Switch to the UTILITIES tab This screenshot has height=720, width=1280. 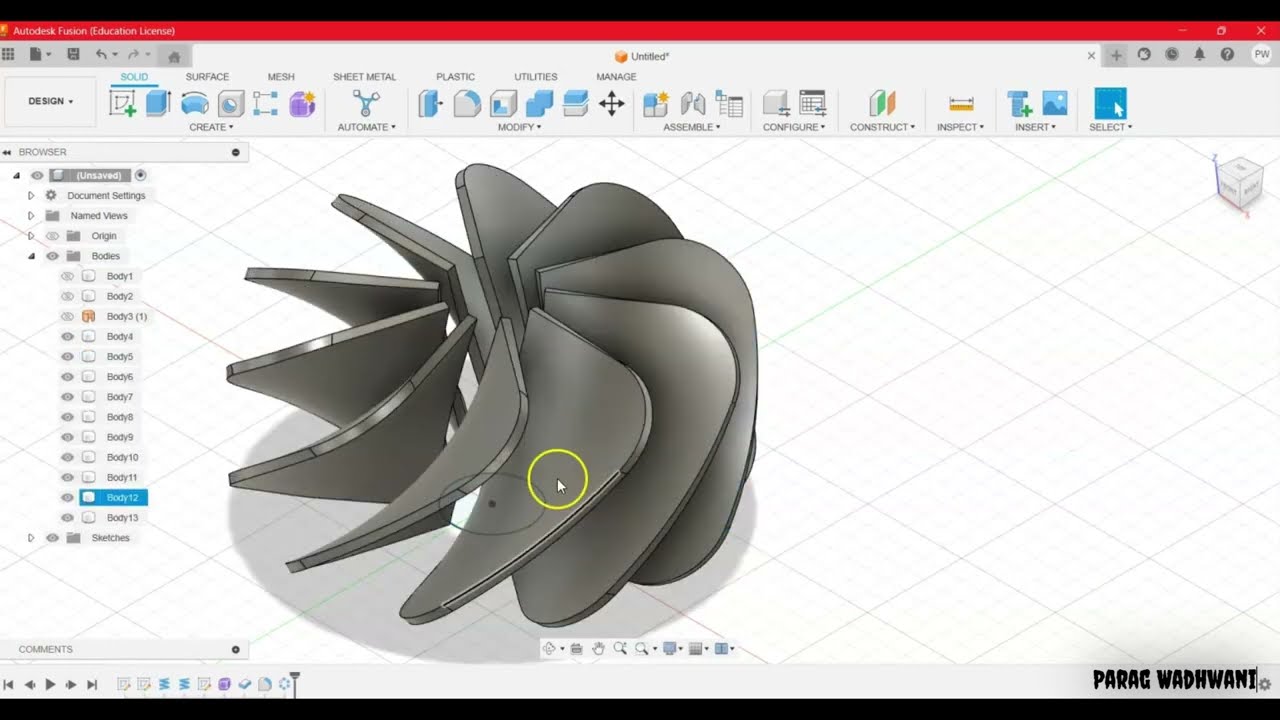(535, 77)
